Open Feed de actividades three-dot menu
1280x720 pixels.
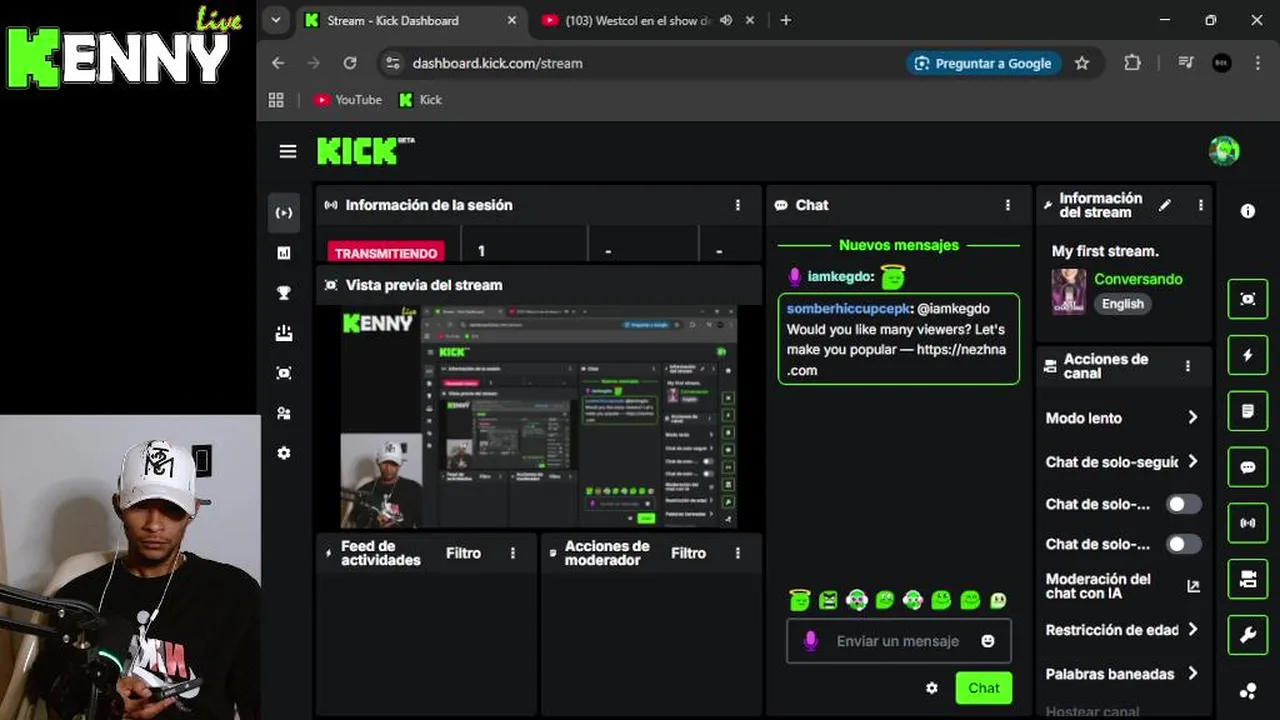coord(513,553)
